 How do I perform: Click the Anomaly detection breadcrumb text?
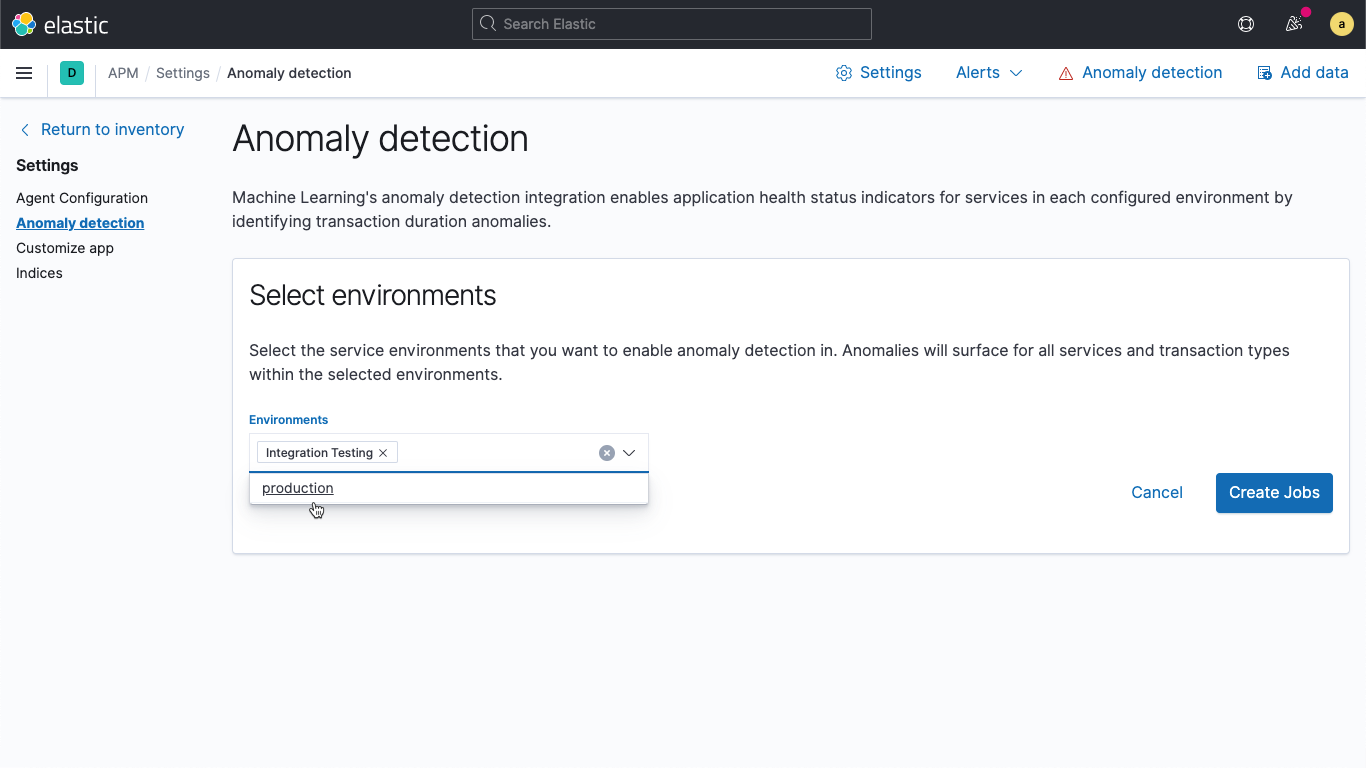[289, 73]
